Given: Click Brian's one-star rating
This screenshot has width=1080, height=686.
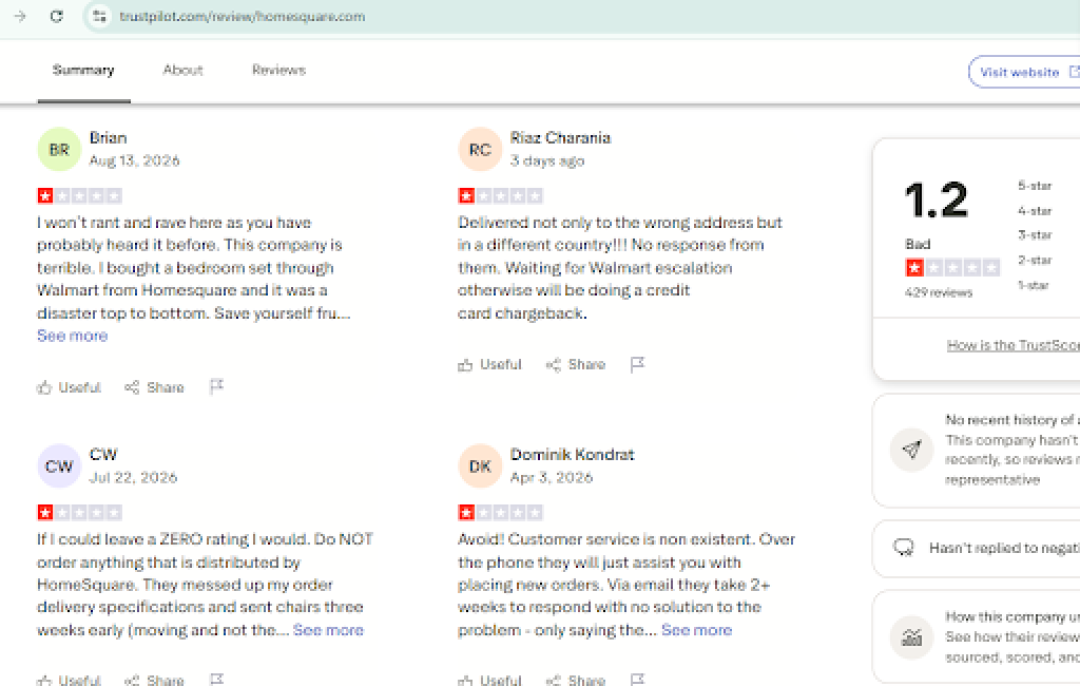Looking at the screenshot, I should coord(80,196).
